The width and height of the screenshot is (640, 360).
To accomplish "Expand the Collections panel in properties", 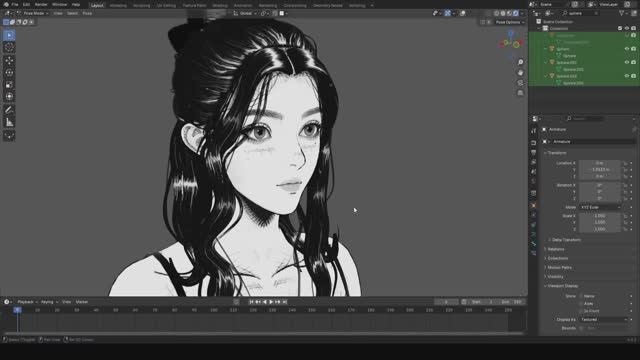I will (x=557, y=258).
